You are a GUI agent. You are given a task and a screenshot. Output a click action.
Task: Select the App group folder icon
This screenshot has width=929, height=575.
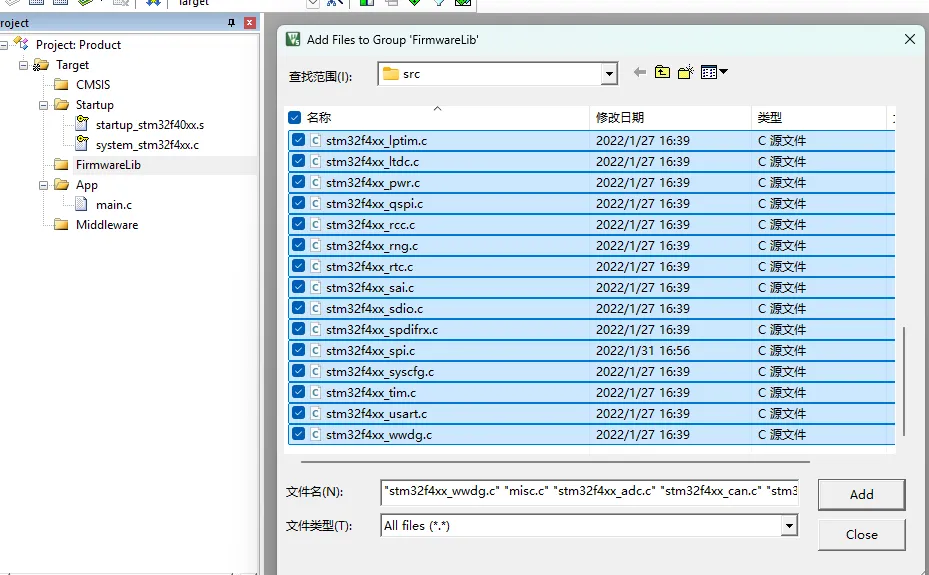tap(61, 185)
